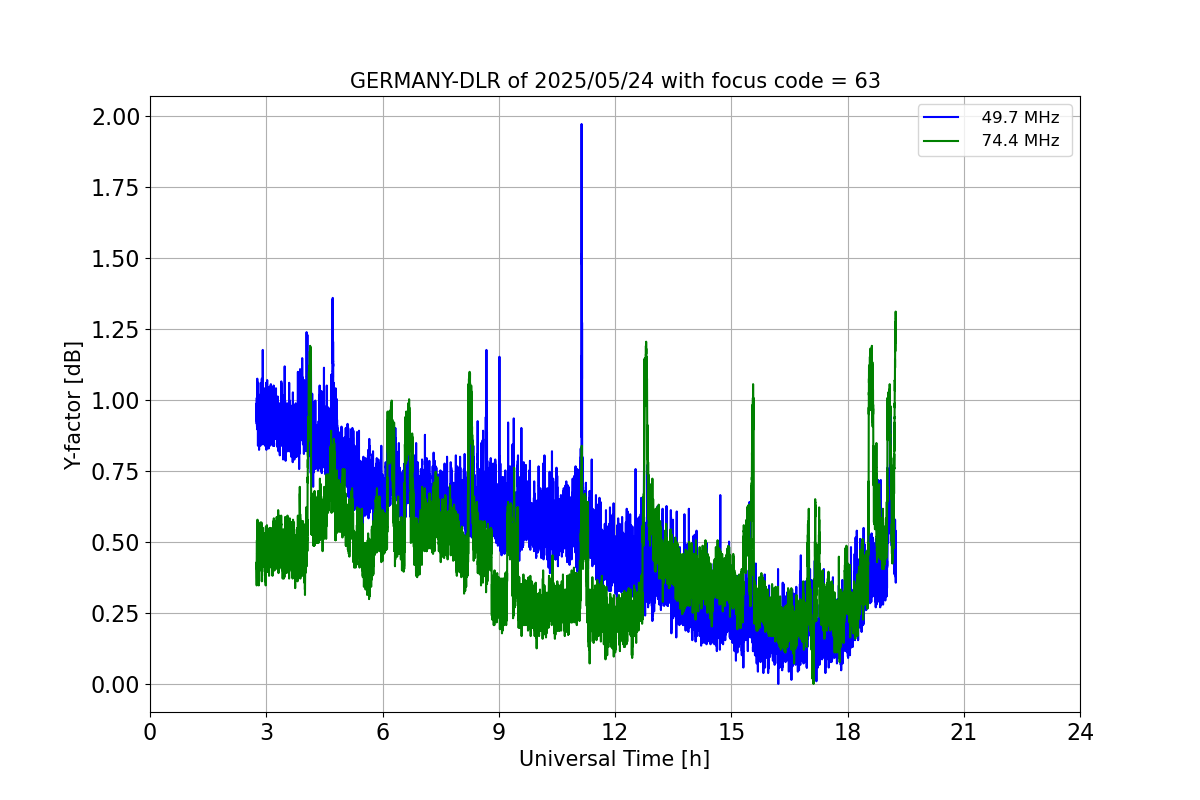The height and width of the screenshot is (800, 1200).
Task: Click the green line sample in legend
Action: tap(942, 141)
